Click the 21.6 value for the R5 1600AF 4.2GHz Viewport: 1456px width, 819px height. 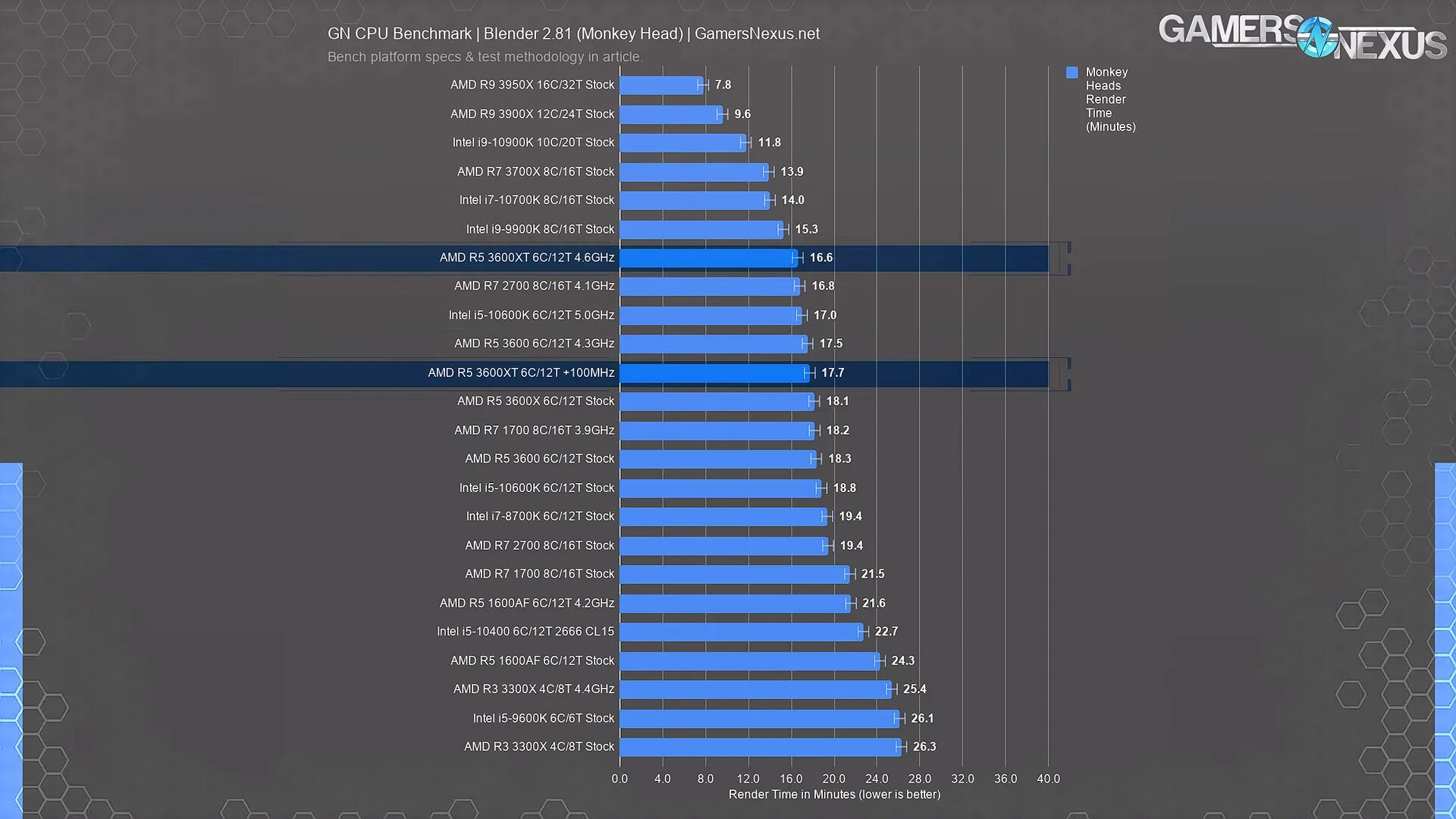[874, 603]
